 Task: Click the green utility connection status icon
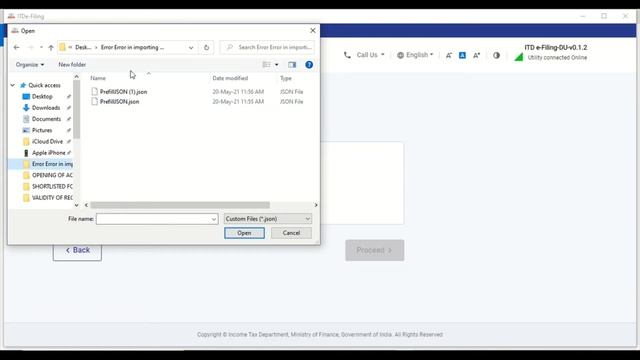(x=519, y=57)
